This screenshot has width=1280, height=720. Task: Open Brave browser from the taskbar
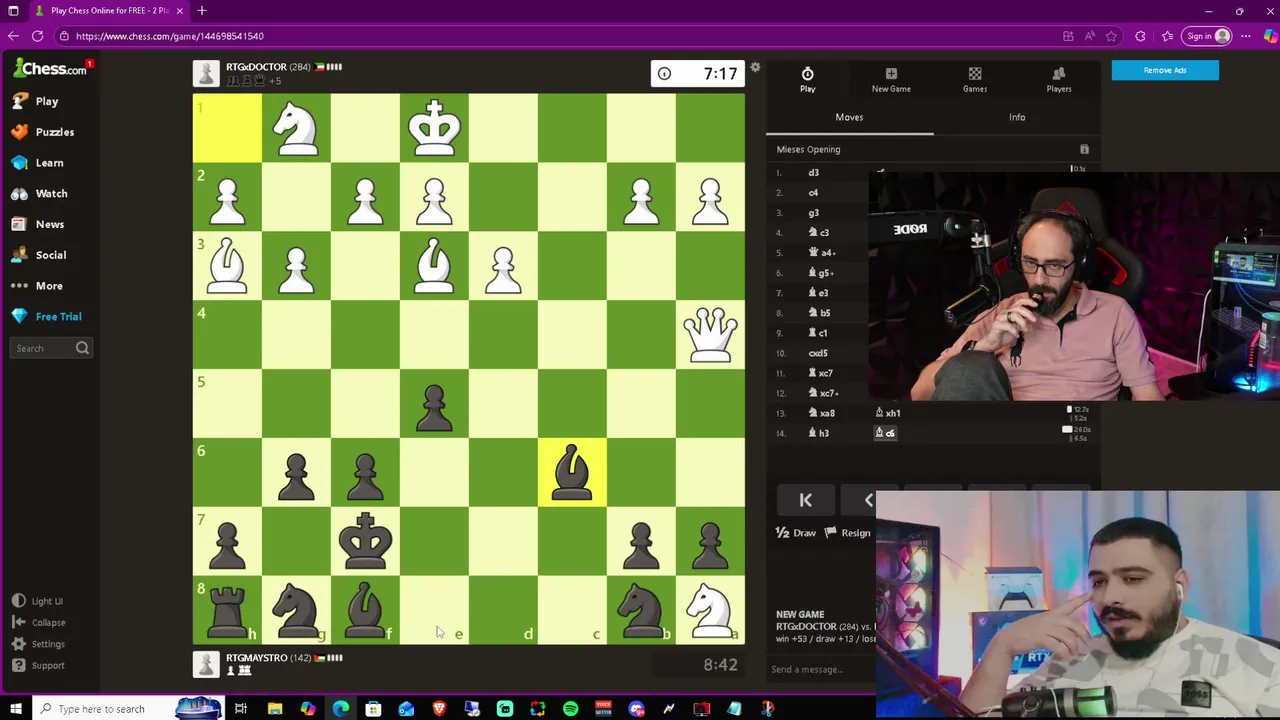click(439, 709)
